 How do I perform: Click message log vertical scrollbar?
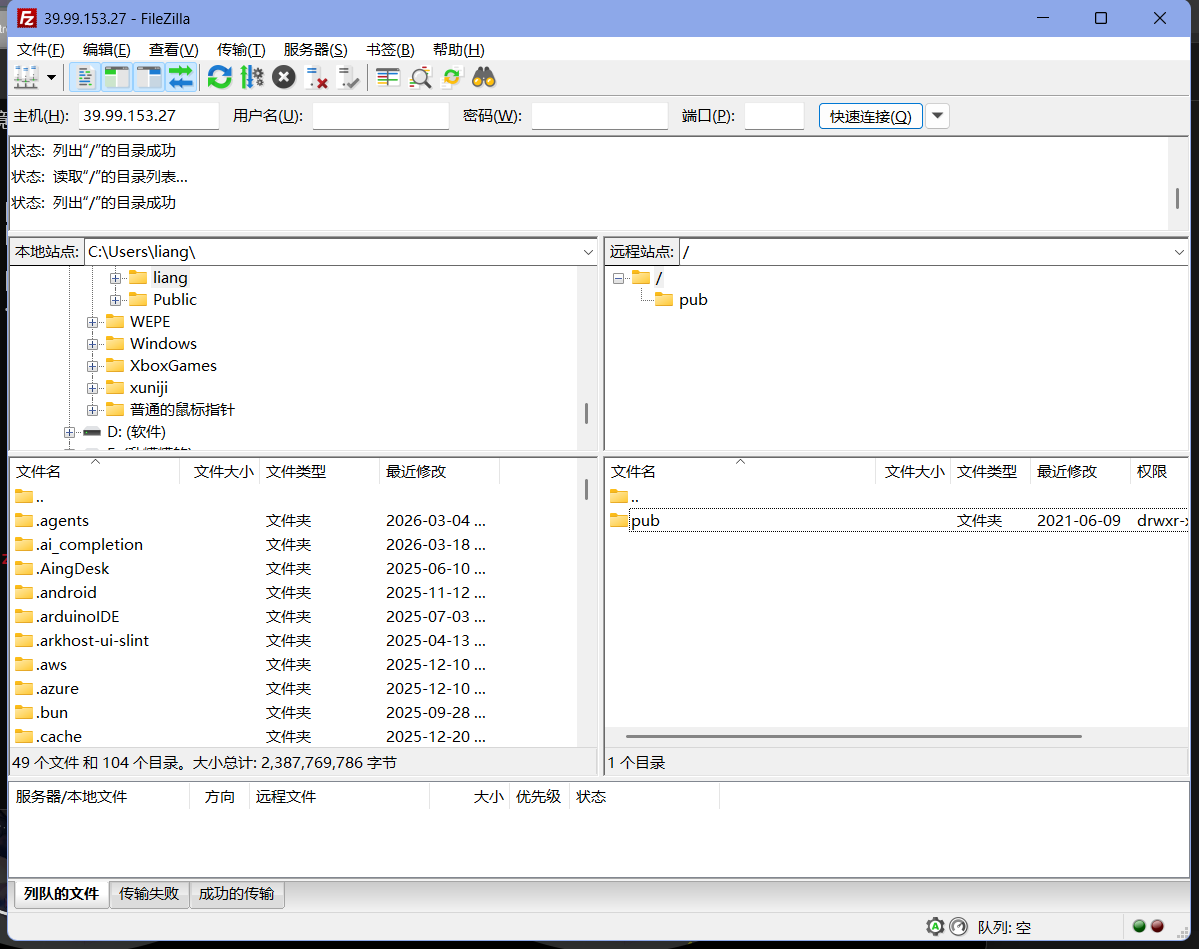(x=1177, y=198)
